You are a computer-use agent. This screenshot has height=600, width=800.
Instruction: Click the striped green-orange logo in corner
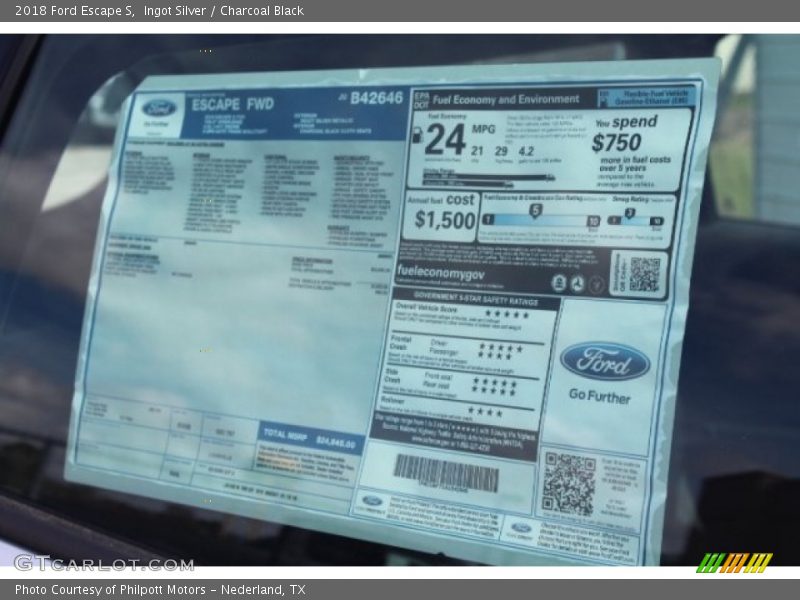734,562
